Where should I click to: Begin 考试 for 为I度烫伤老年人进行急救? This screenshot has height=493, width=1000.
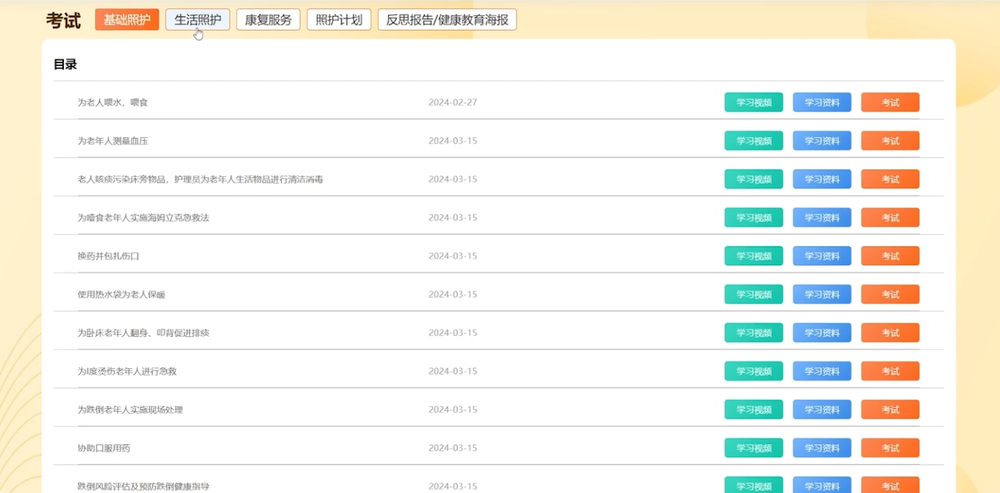tap(890, 371)
